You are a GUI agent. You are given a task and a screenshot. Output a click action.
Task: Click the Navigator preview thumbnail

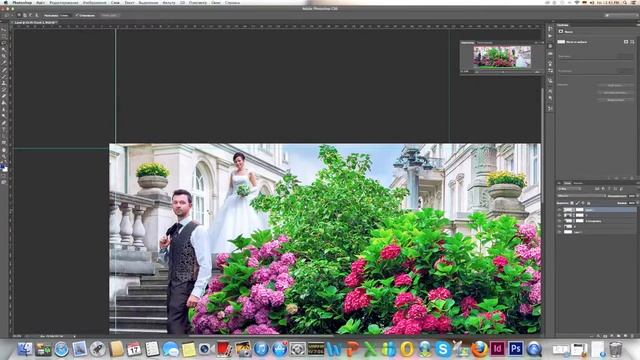502,56
